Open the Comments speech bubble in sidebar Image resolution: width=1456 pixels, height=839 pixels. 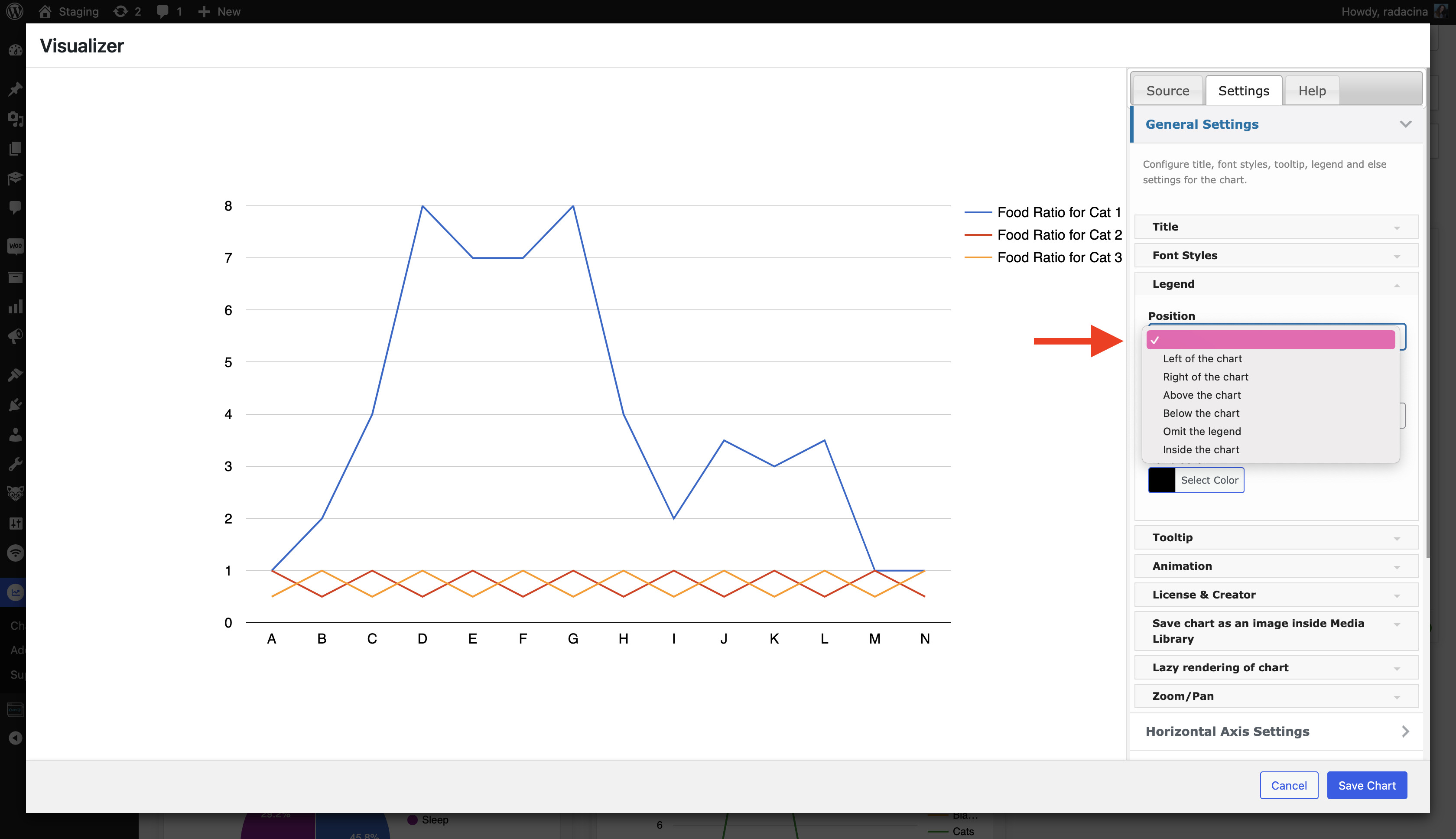coord(15,208)
